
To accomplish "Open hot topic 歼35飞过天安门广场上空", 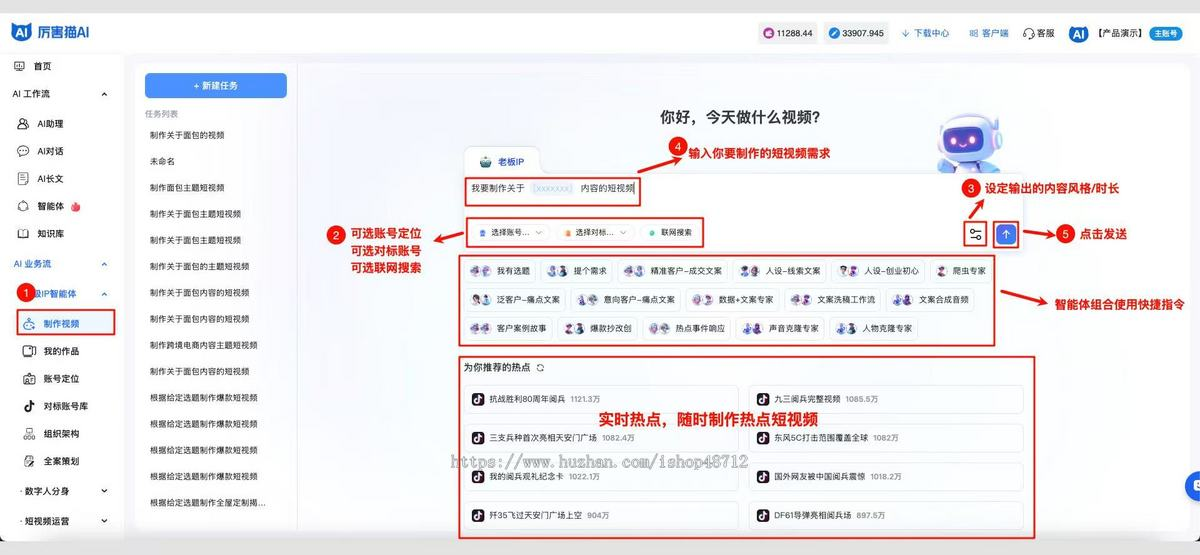I will click(601, 516).
